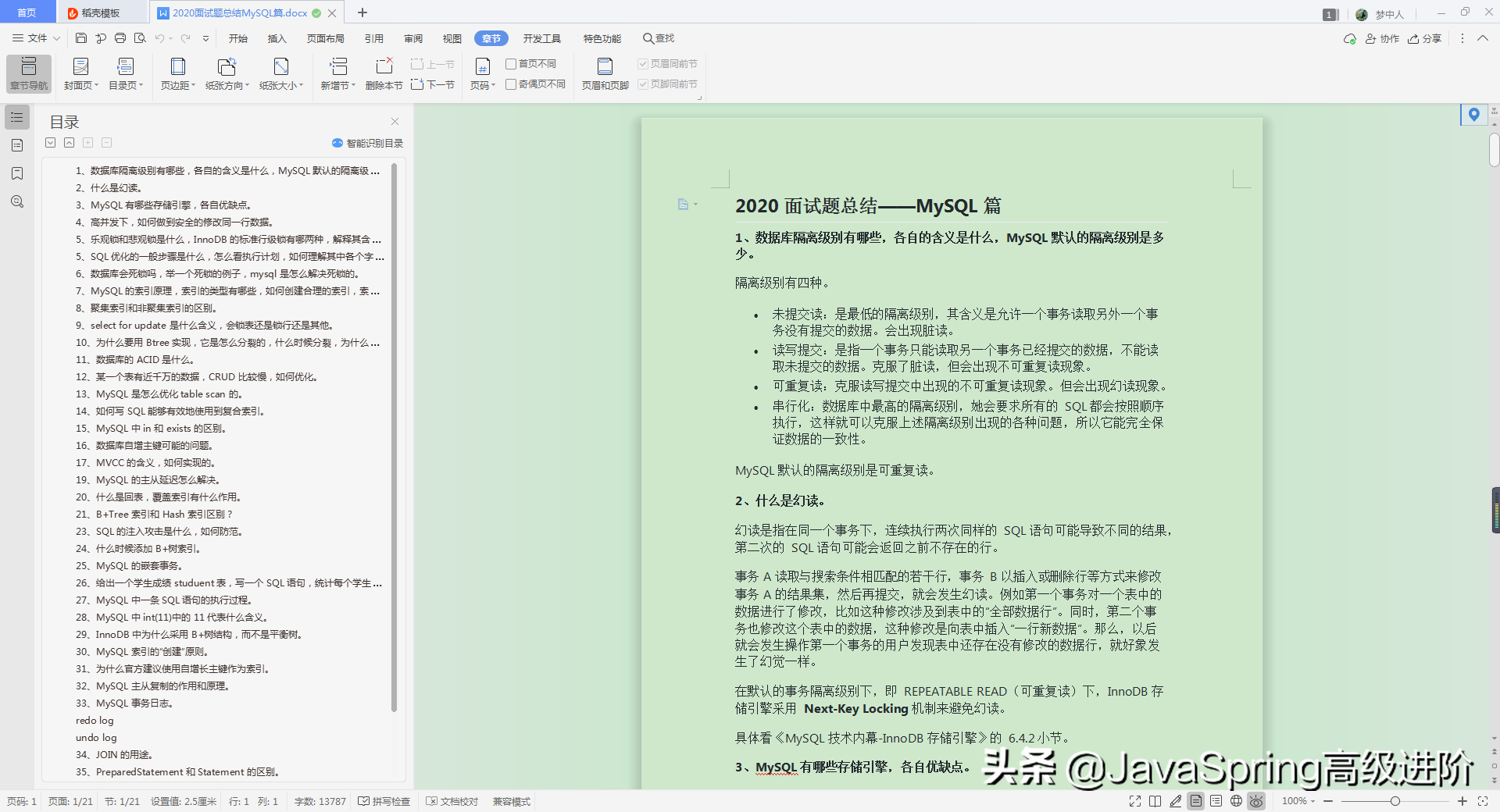Click 删除本节 delete section icon
This screenshot has width=1500, height=812.
(x=384, y=73)
